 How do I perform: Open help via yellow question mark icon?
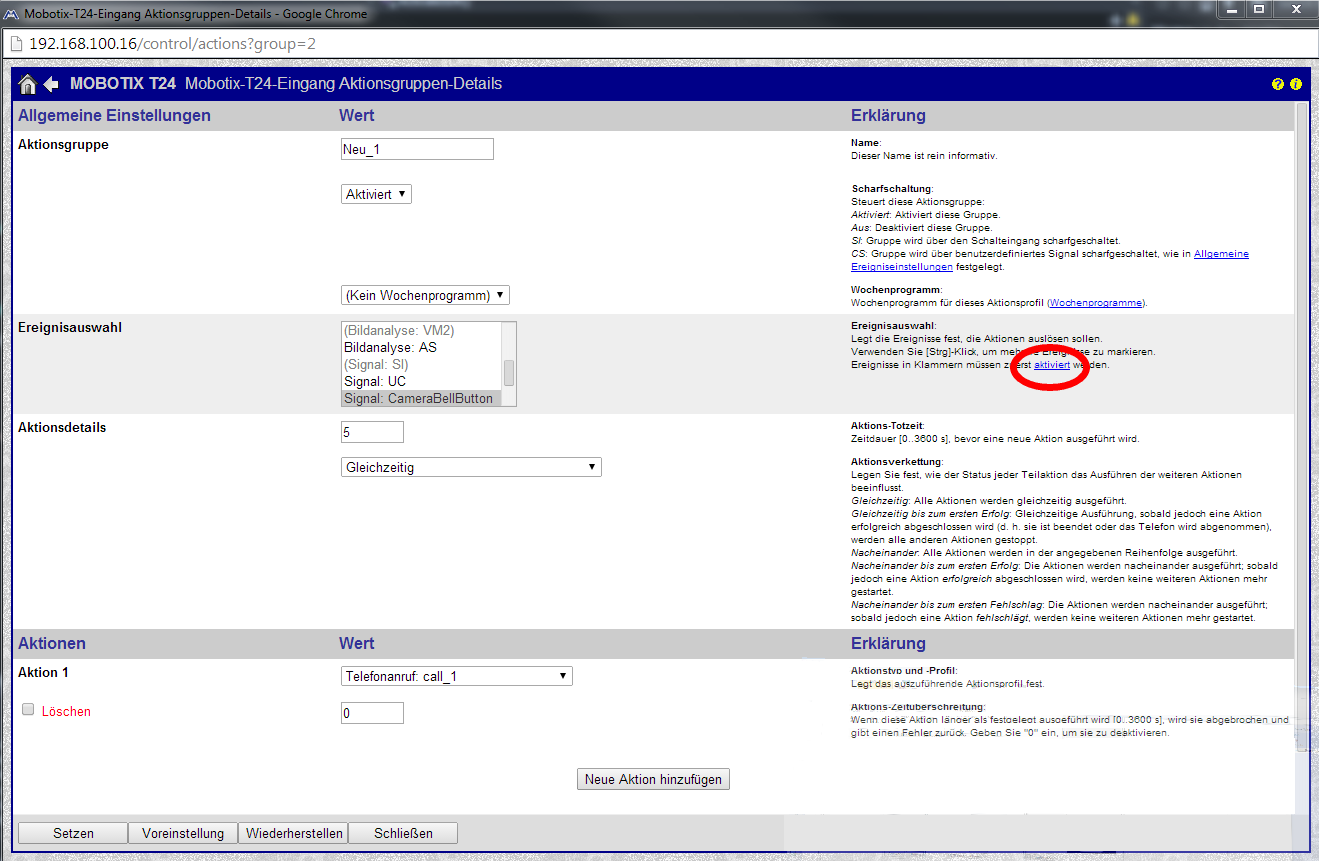1277,84
